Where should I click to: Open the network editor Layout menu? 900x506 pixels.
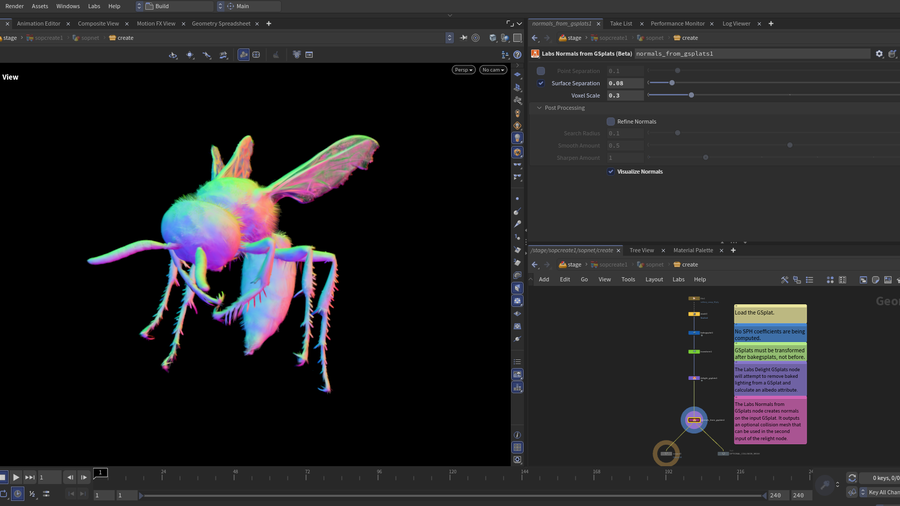(654, 279)
